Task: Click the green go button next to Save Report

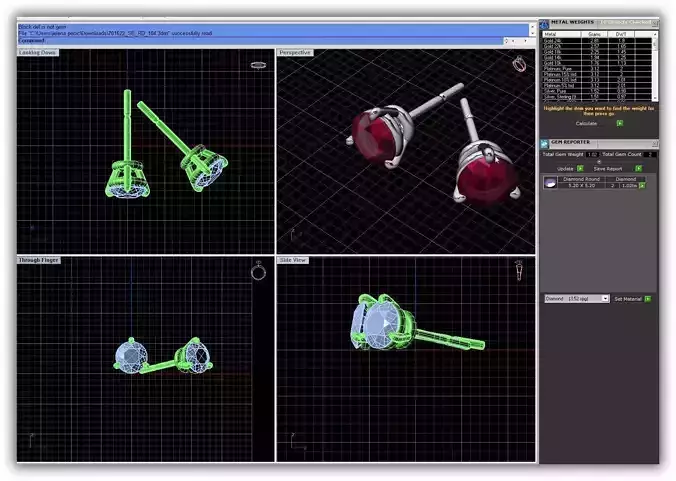Action: point(638,169)
